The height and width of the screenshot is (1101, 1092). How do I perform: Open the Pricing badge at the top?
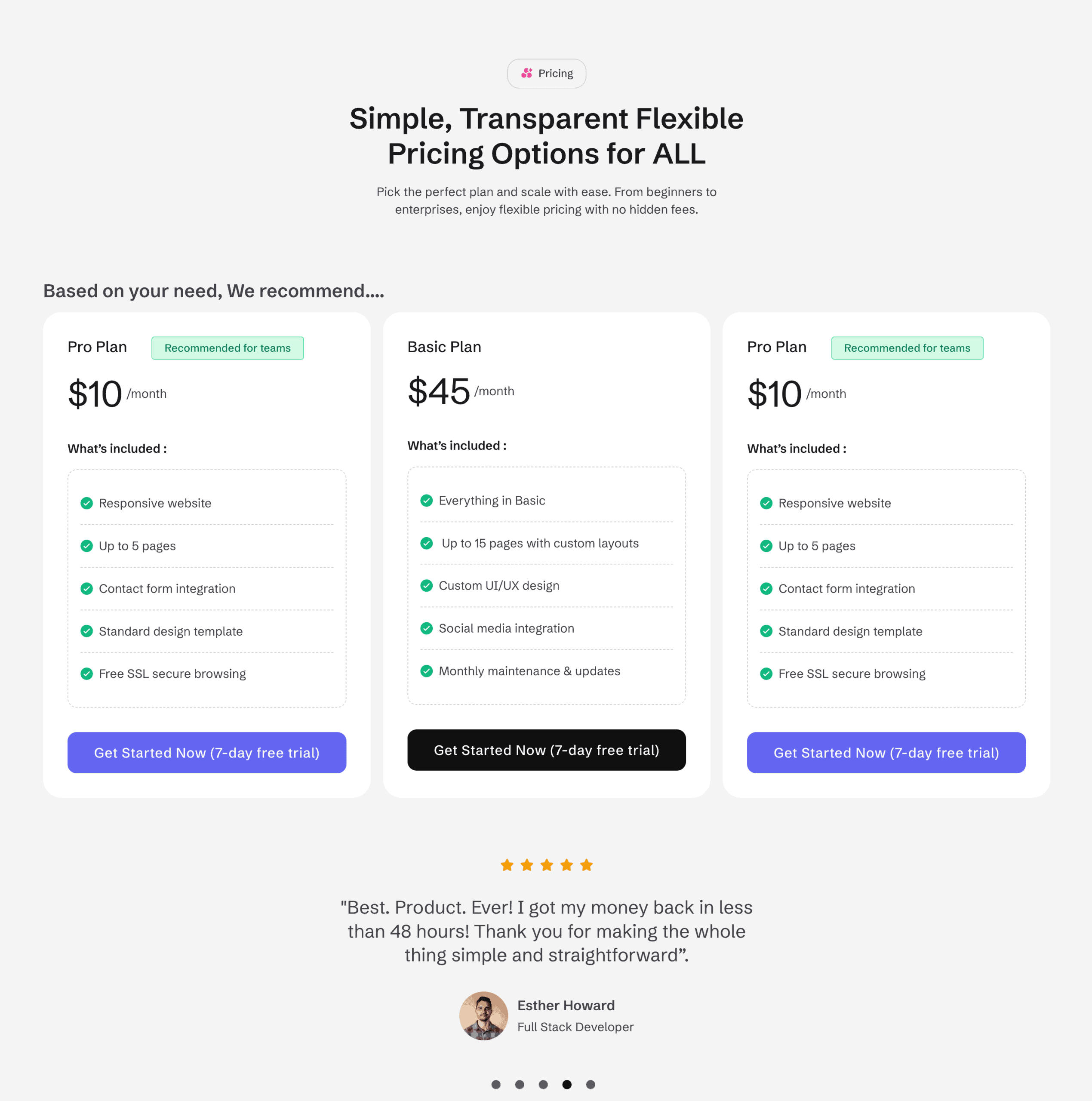pos(546,73)
